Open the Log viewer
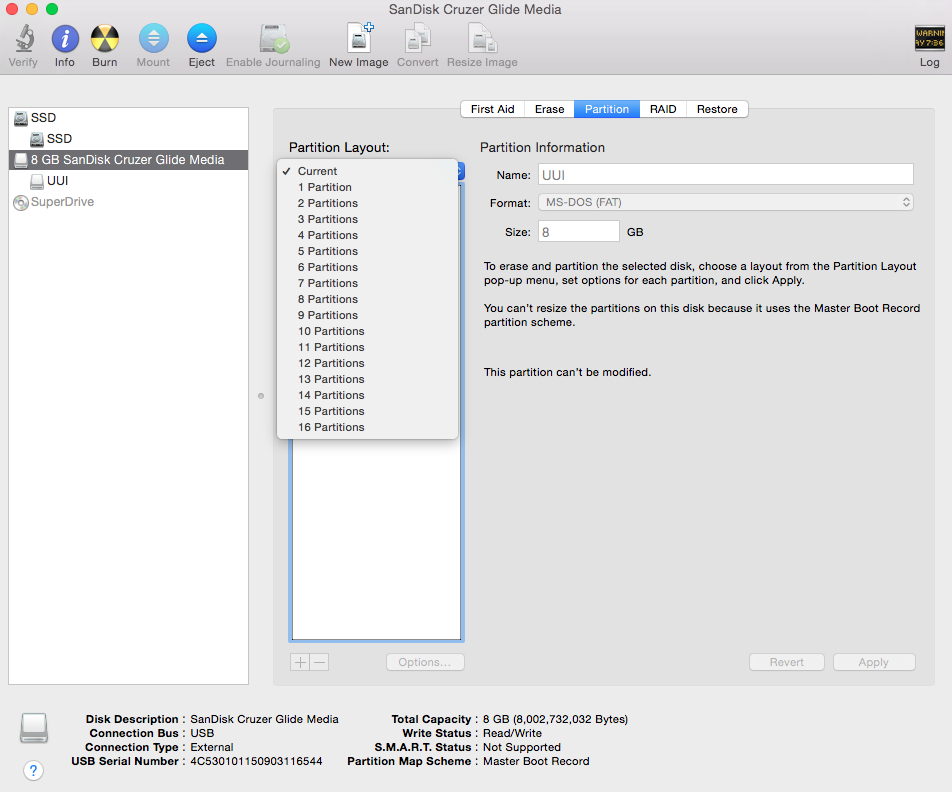952x792 pixels. point(930,39)
